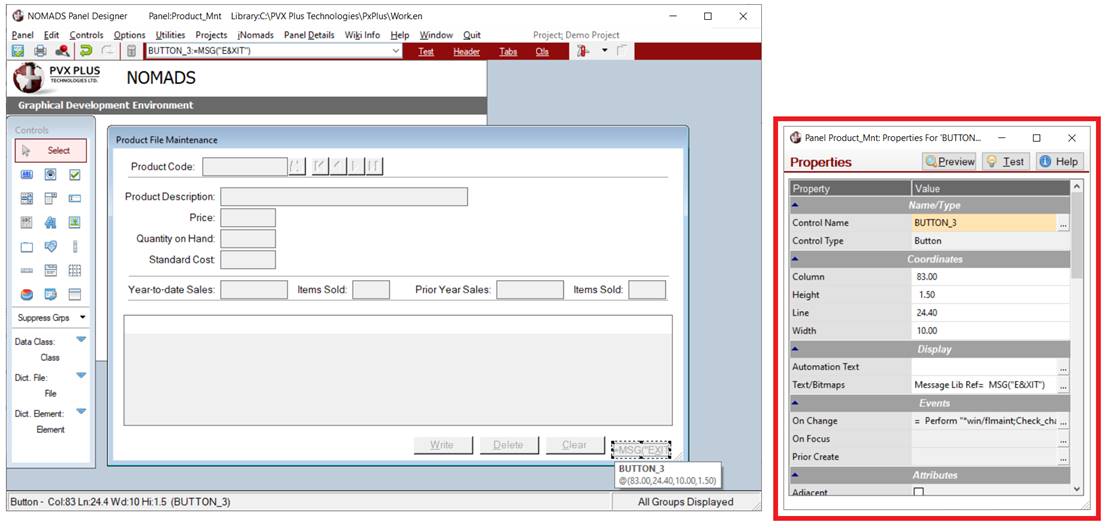Click the Header link in red toolbar

coord(466,51)
